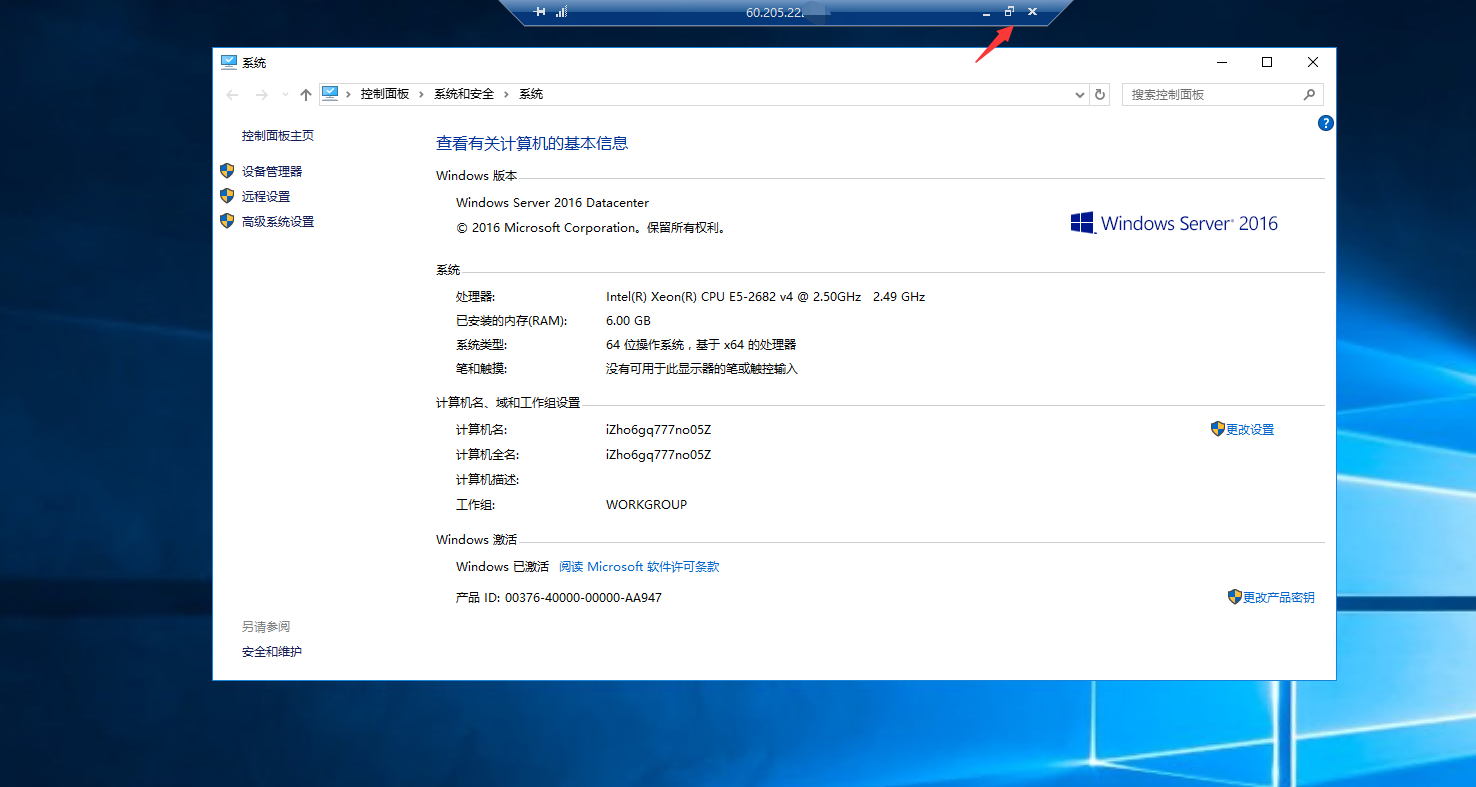
Task: Check the connection signal strength icon
Action: pos(562,12)
